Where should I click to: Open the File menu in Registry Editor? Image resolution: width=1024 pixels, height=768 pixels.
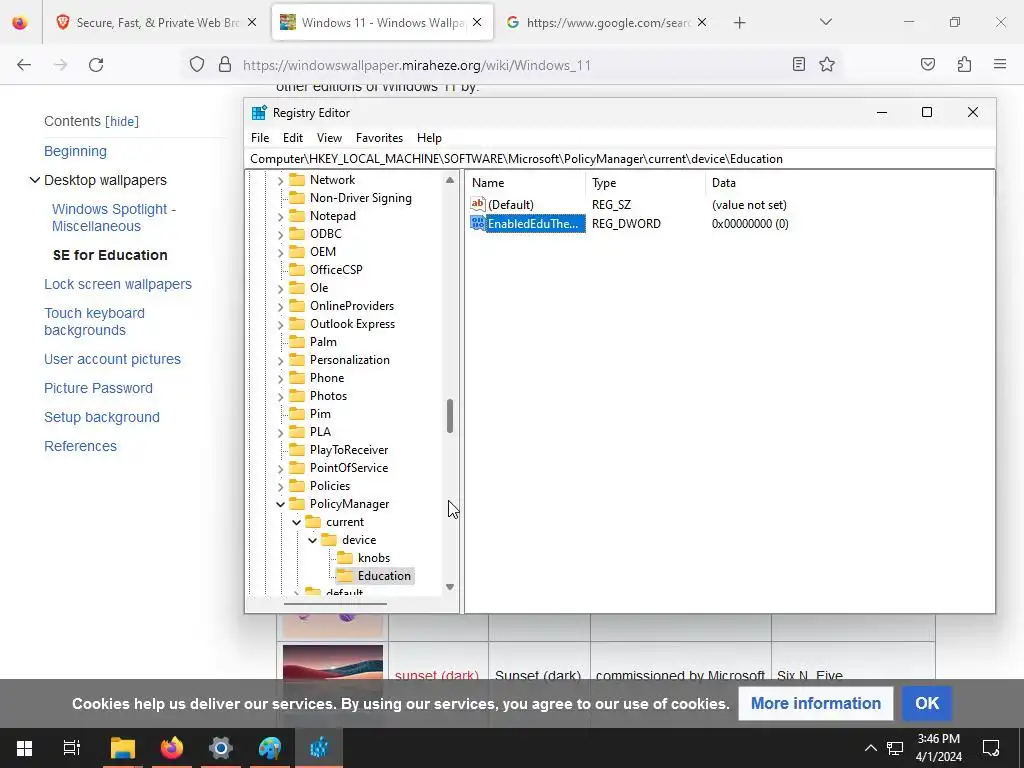click(260, 138)
